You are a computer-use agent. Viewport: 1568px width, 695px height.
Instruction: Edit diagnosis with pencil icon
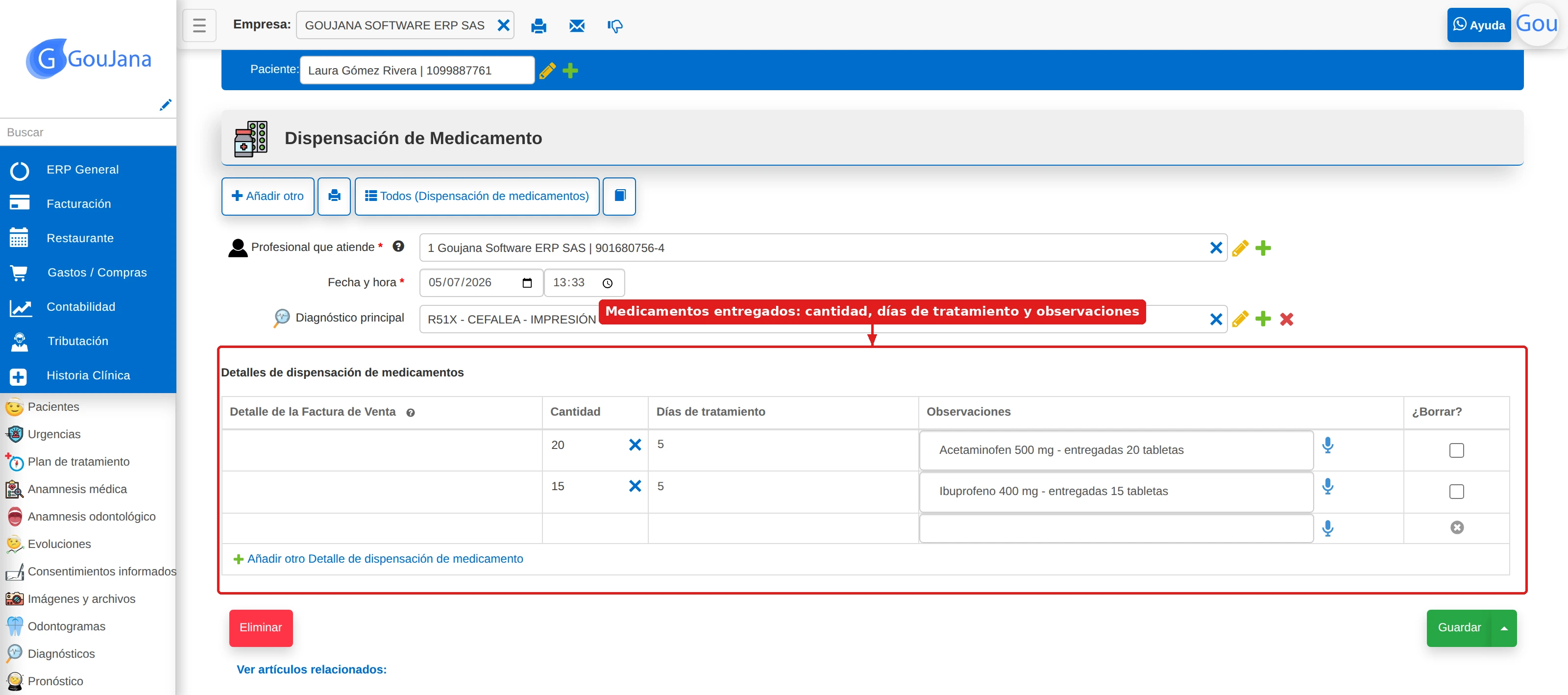click(1240, 319)
